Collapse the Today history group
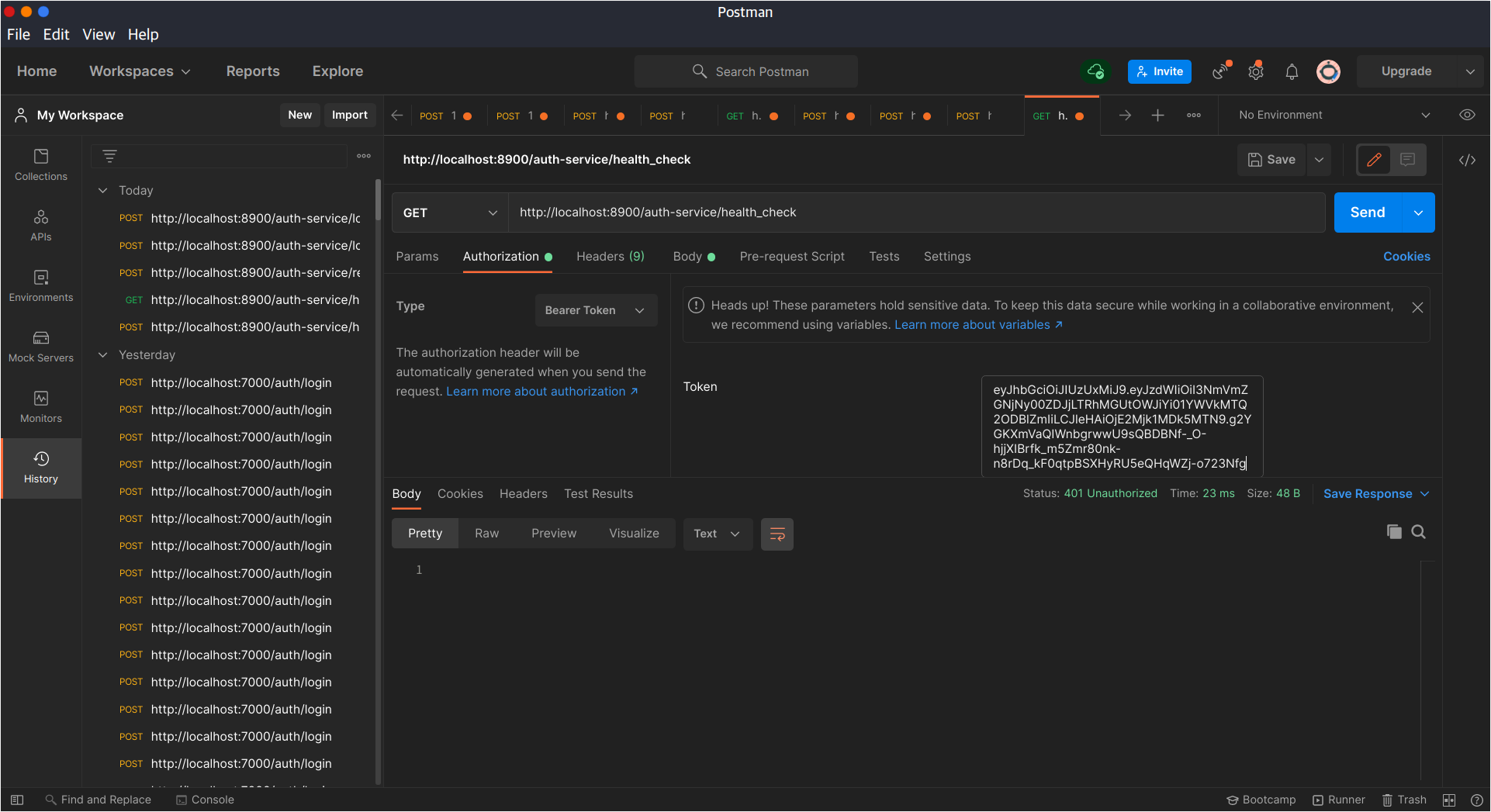Screen dimensions: 1491x812 click(x=102, y=190)
